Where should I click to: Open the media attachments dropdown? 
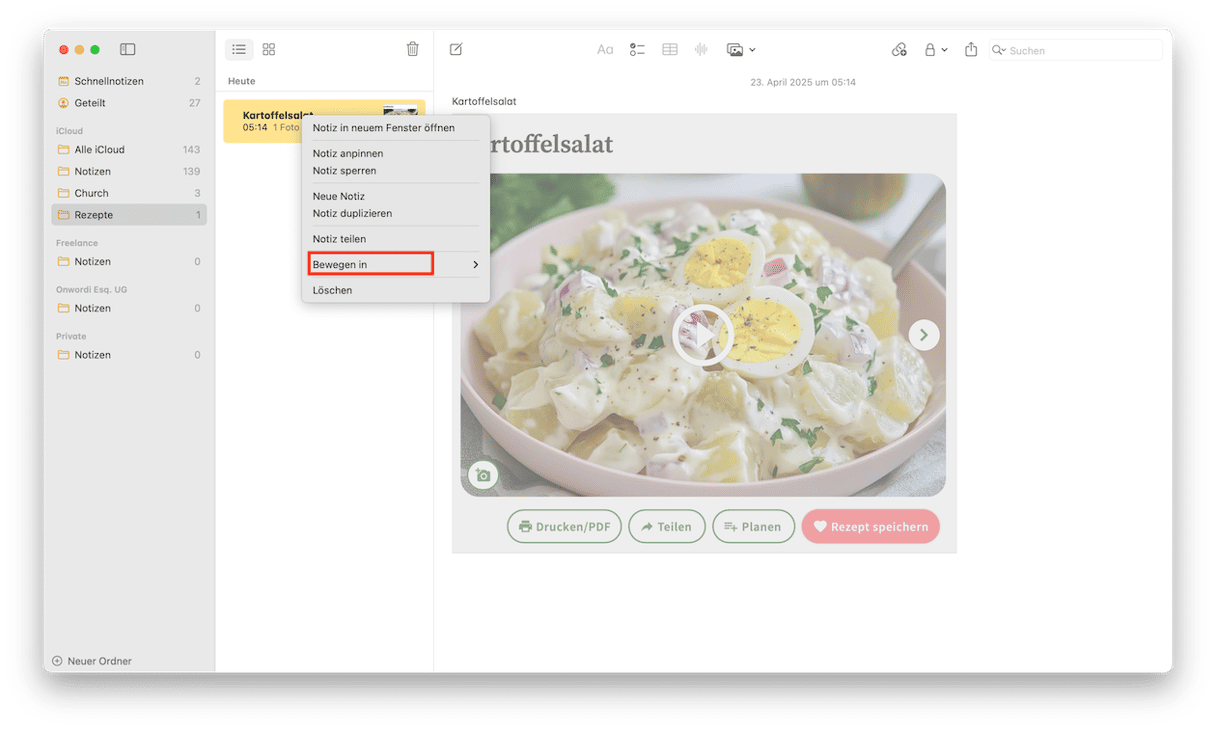[x=740, y=49]
